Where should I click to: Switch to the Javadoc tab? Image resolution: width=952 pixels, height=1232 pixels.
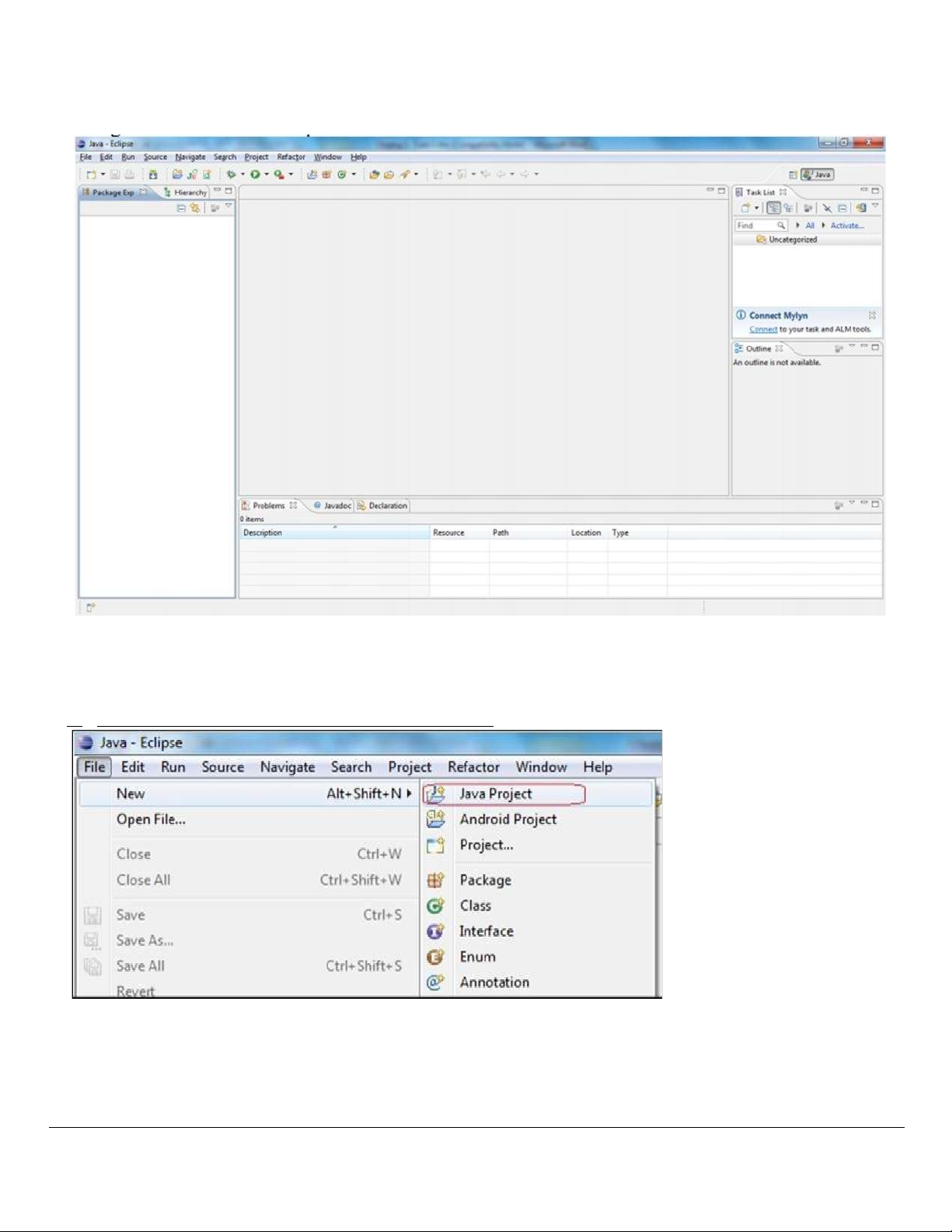click(333, 505)
